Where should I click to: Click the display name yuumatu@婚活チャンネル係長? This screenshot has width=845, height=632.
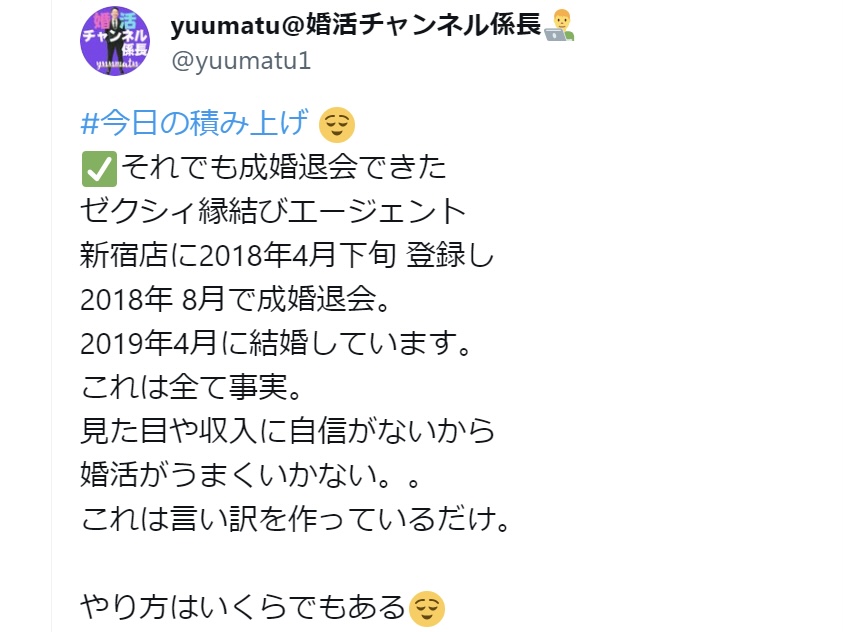(356, 25)
